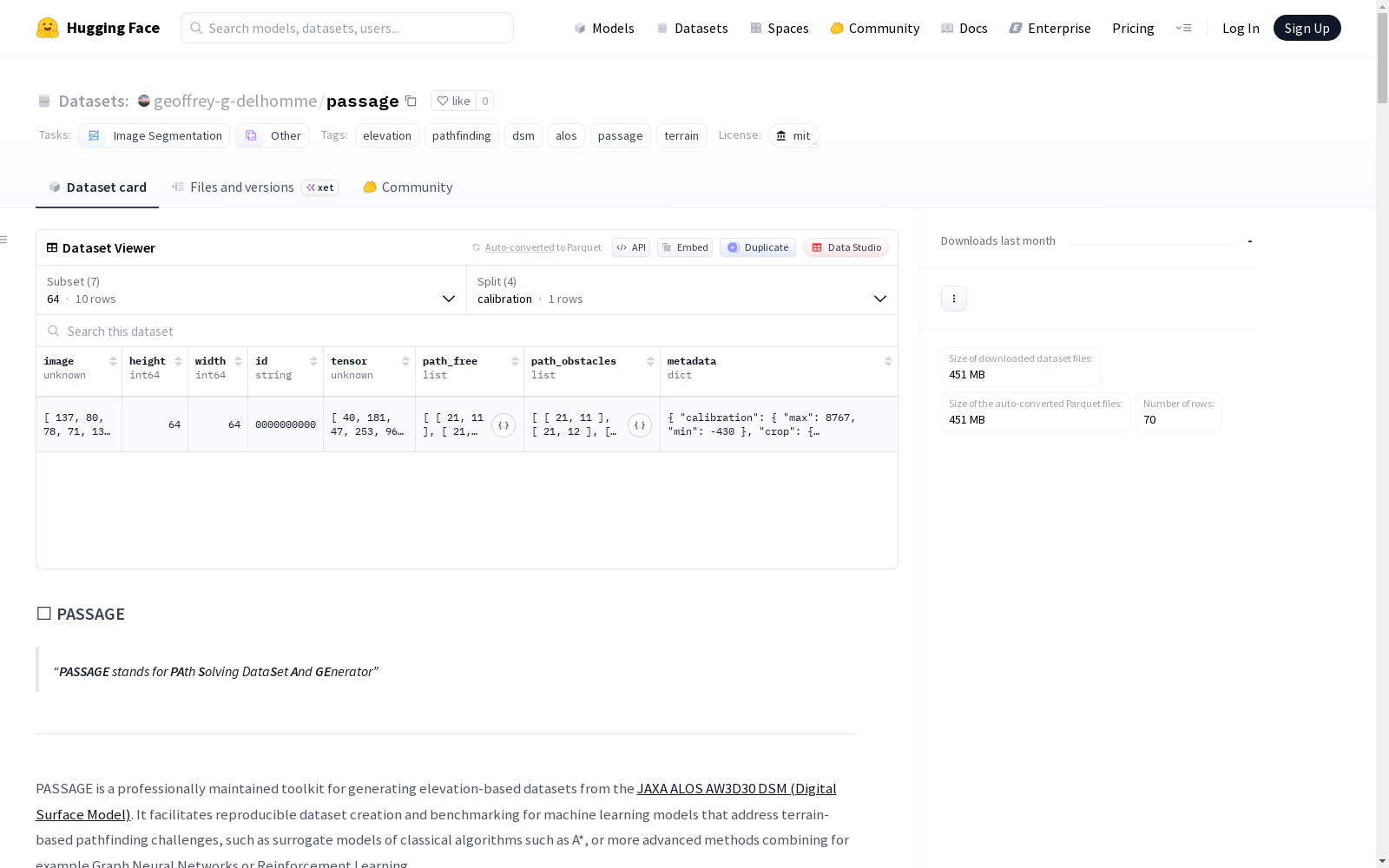Focus the search models, datasets, users field
Screen dimensions: 1389x868
click(x=347, y=28)
